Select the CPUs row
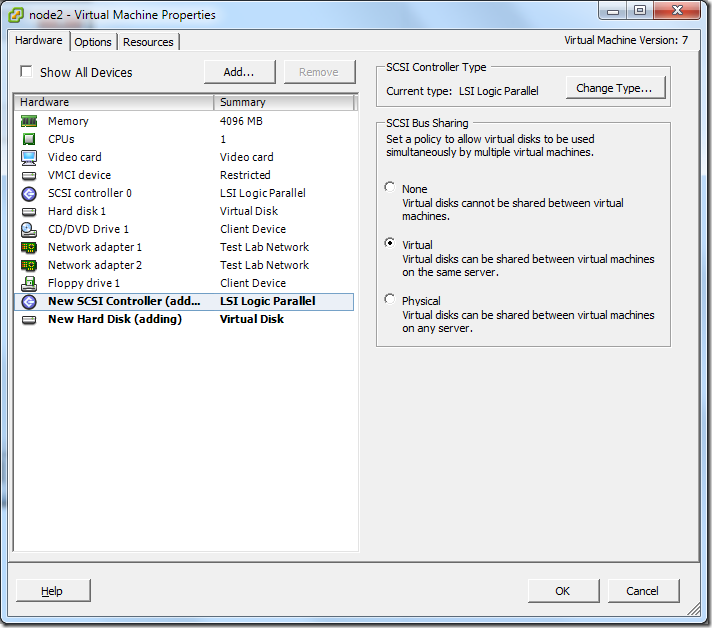Viewport: 712px width, 628px height. (184, 139)
